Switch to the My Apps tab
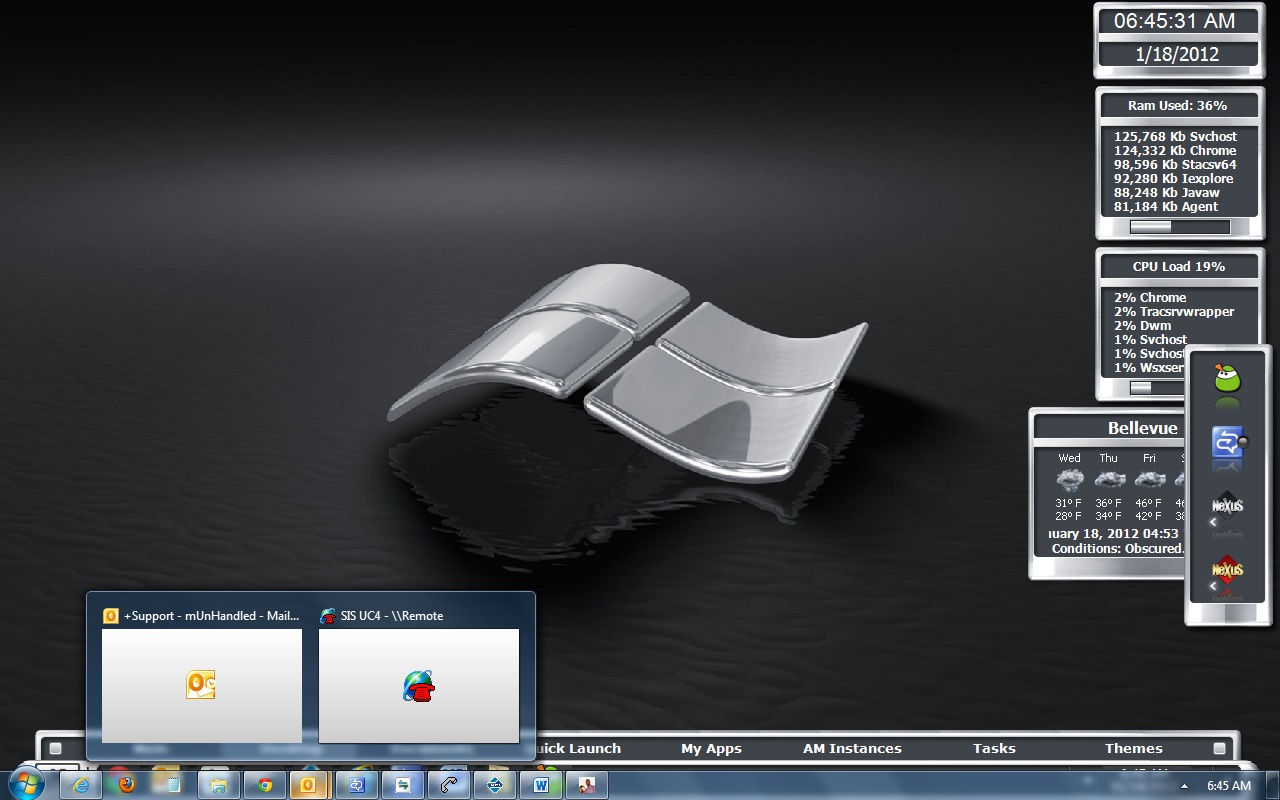The image size is (1280, 800). pyautogui.click(x=711, y=748)
